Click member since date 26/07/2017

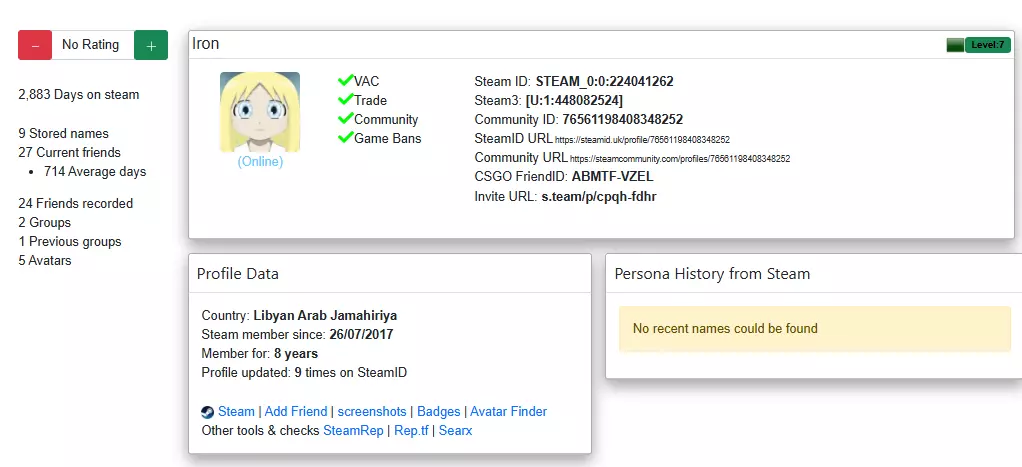pos(361,335)
